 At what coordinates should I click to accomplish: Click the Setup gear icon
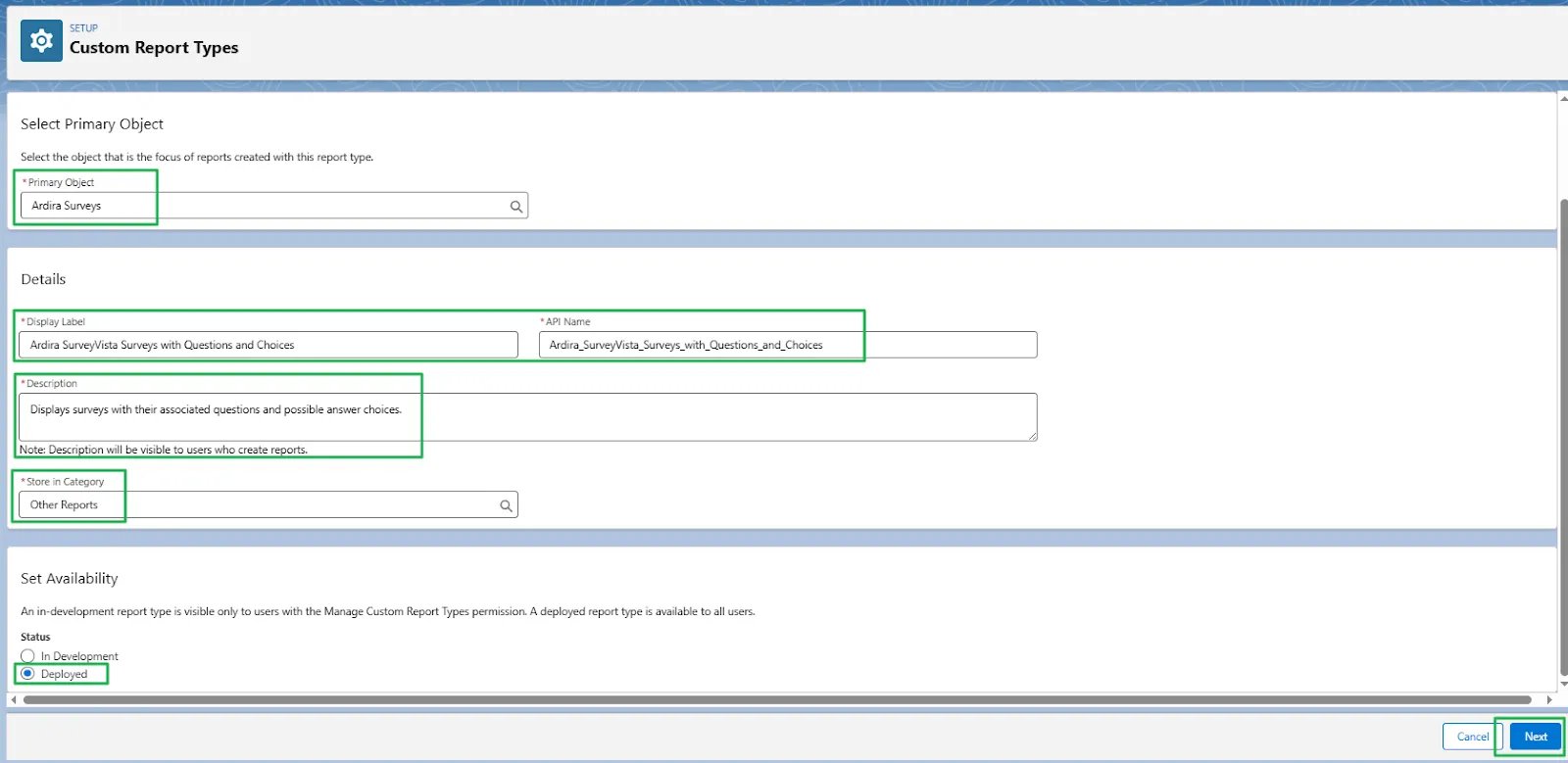click(x=41, y=41)
